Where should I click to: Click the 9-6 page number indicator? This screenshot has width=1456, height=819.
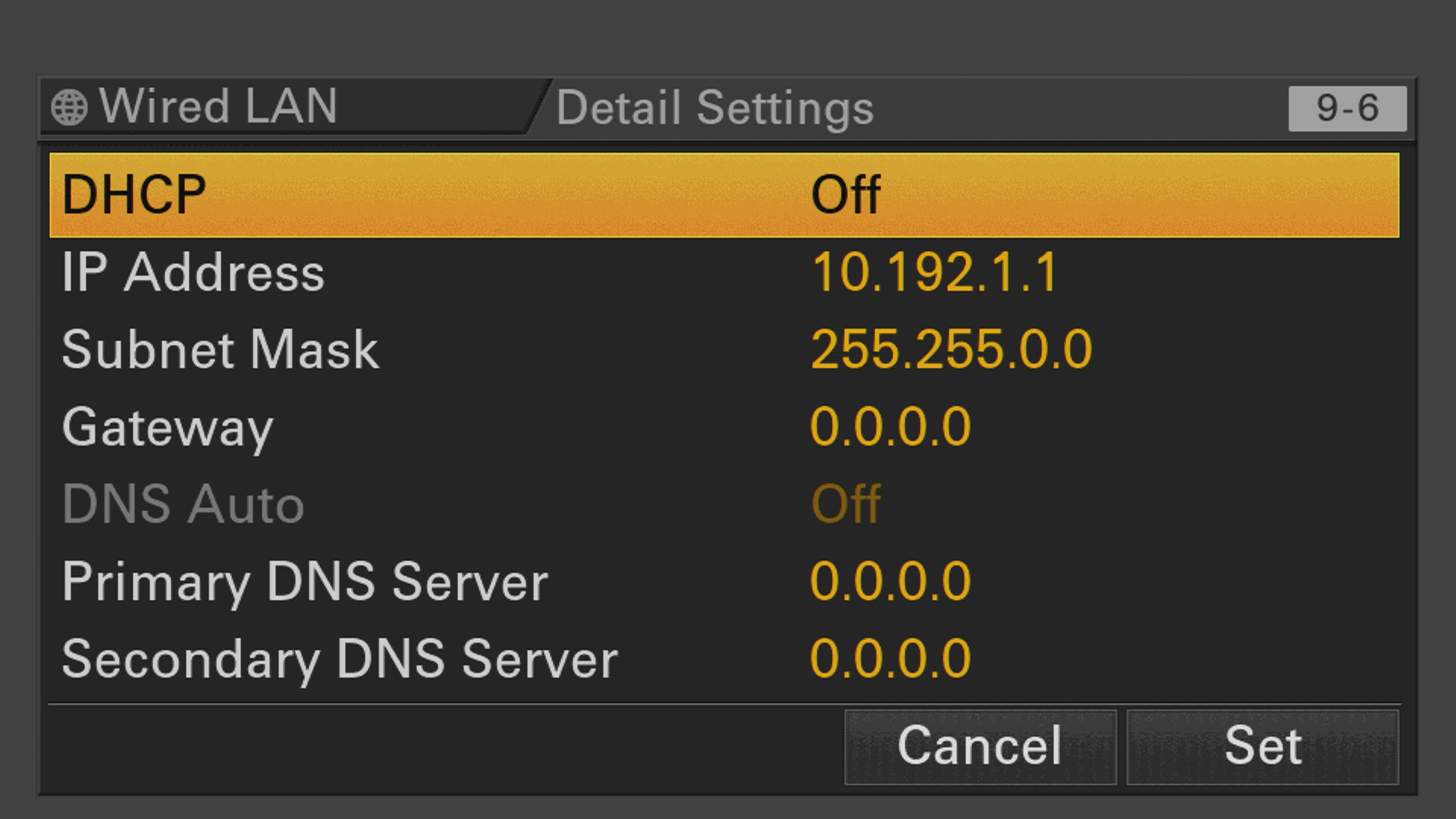[1348, 108]
